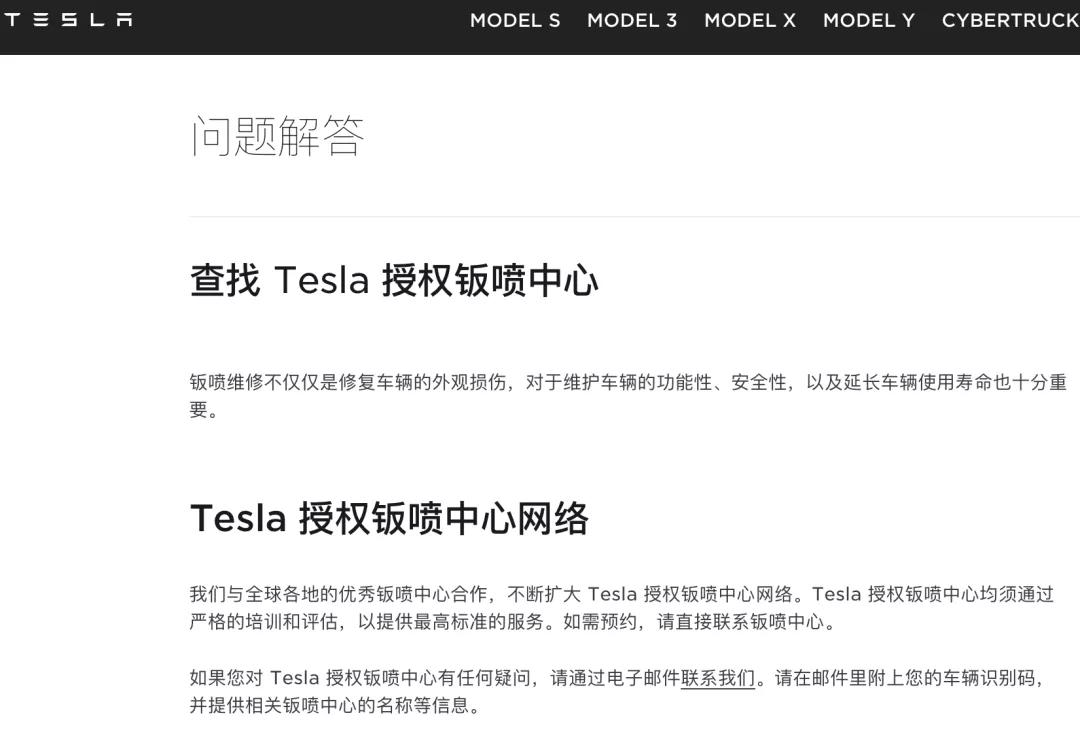Click the 查找 Tesla 授权钣喷中心 heading
The height and width of the screenshot is (730, 1080).
394,281
